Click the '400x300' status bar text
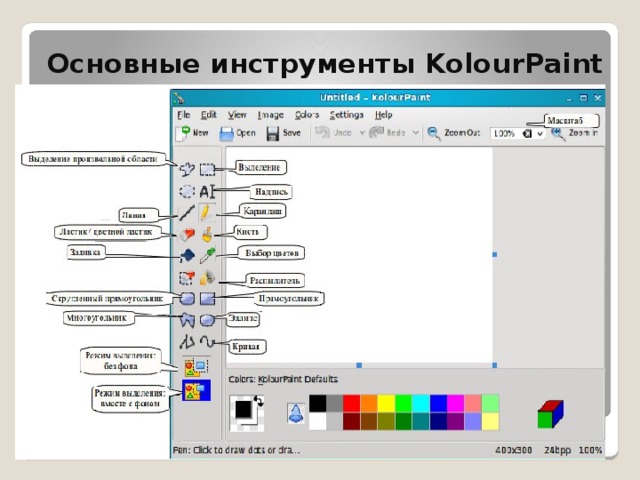 pos(513,450)
